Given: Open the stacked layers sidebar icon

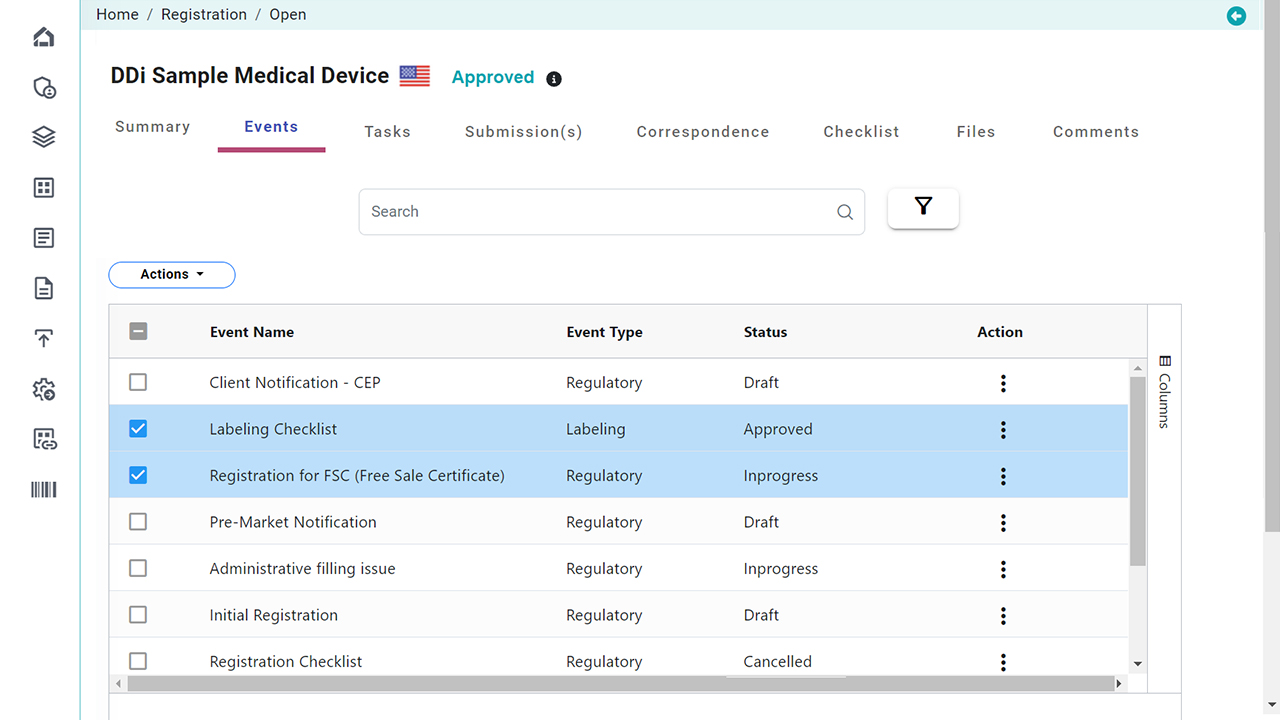Looking at the screenshot, I should pos(44,138).
